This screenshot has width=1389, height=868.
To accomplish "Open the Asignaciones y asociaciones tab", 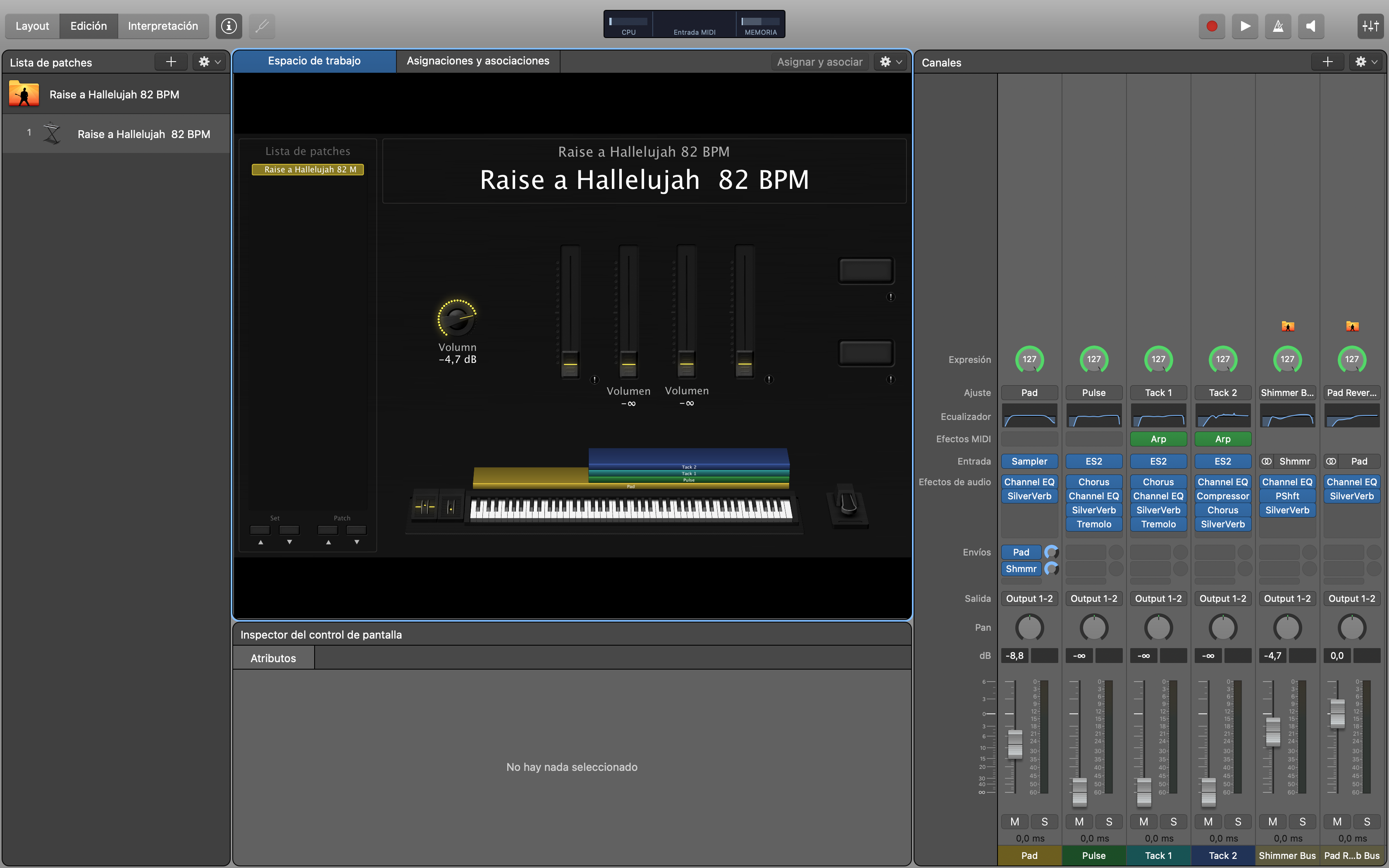I will point(477,60).
